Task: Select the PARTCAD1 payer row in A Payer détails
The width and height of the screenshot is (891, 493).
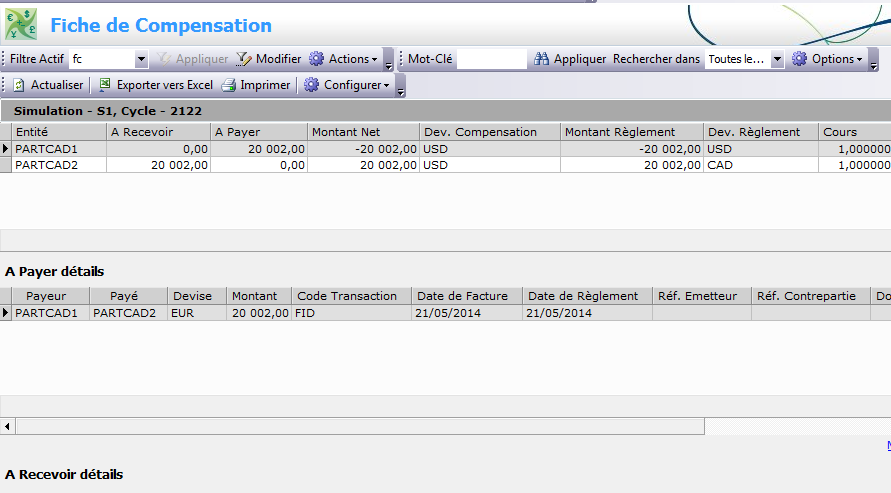Action: tap(50, 313)
